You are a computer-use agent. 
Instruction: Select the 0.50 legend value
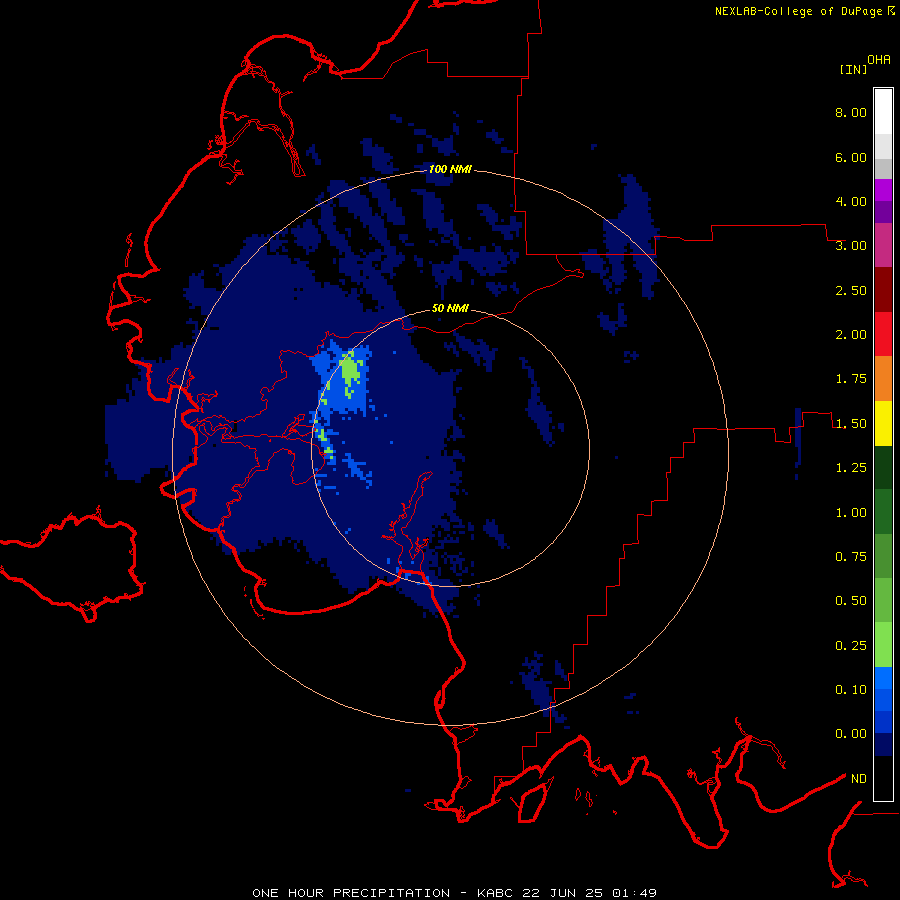tap(851, 601)
